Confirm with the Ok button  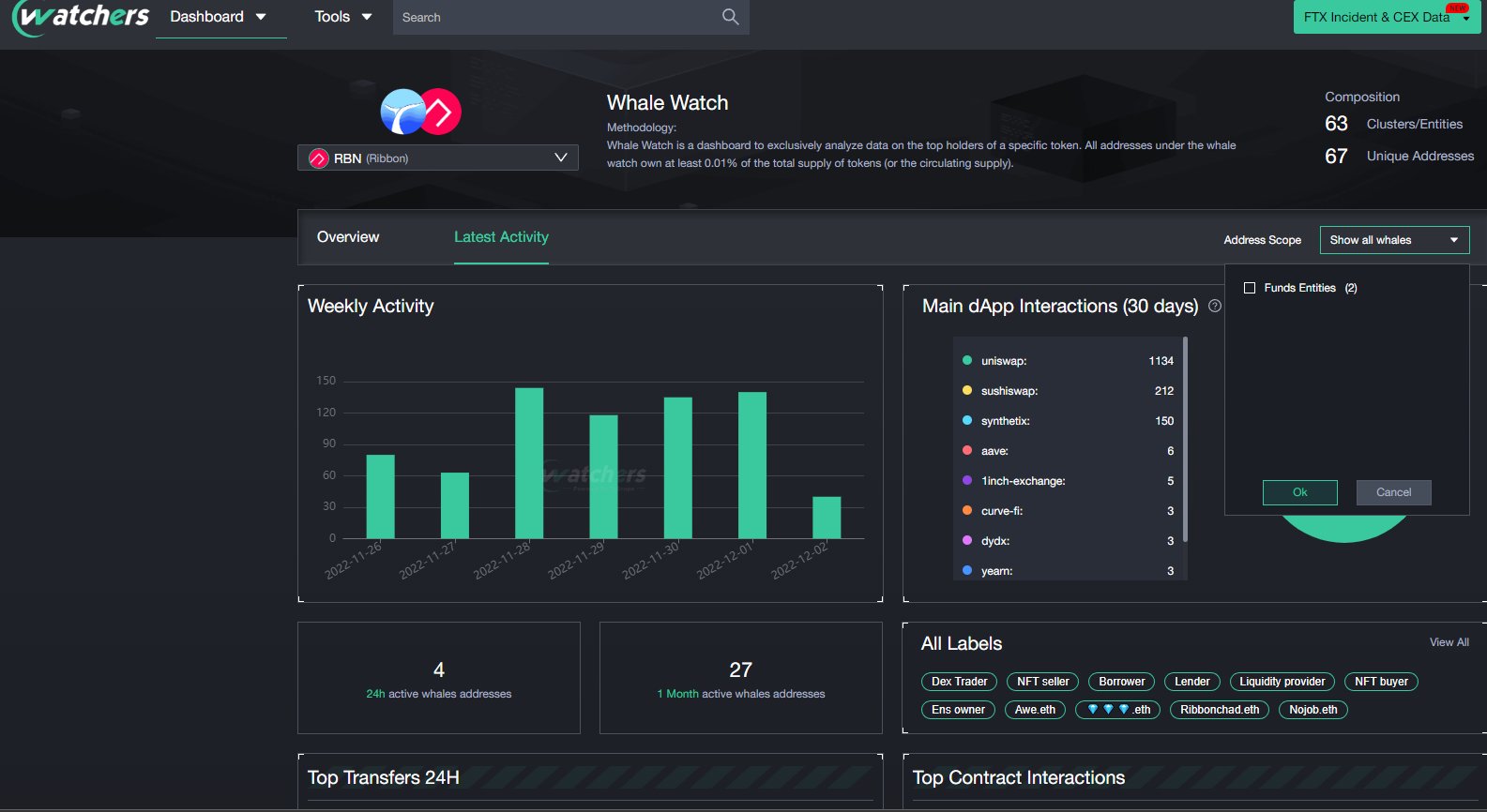tap(1299, 492)
